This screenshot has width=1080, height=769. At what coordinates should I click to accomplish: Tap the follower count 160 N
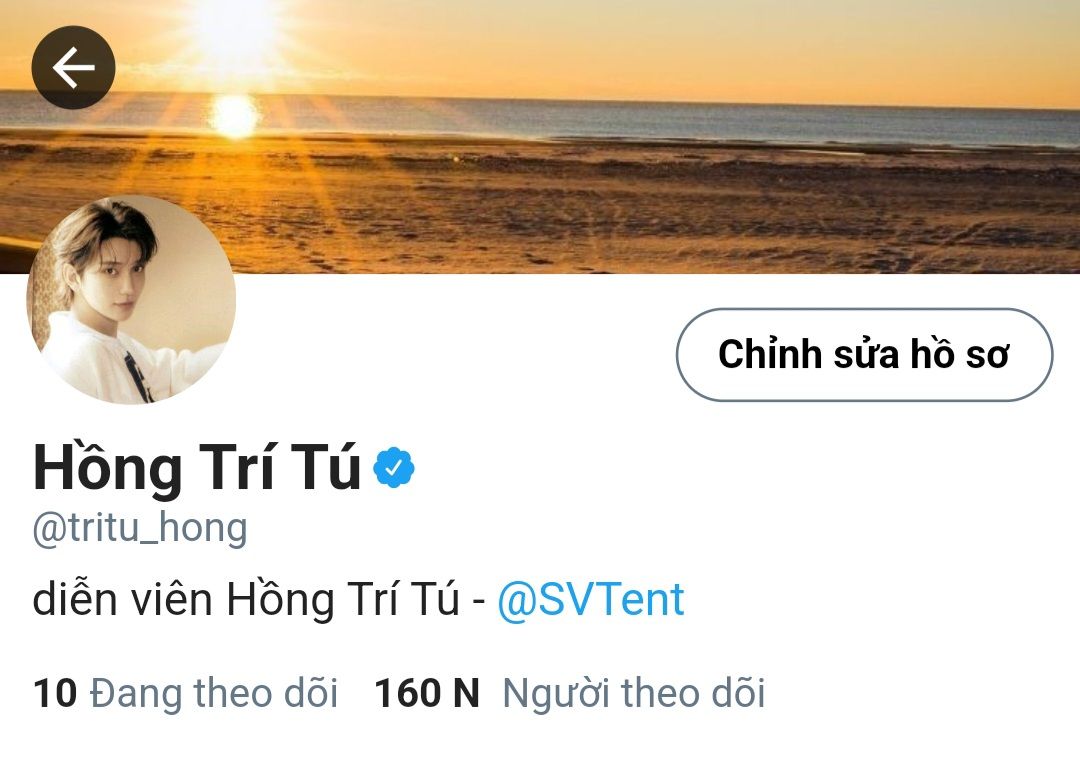point(427,693)
